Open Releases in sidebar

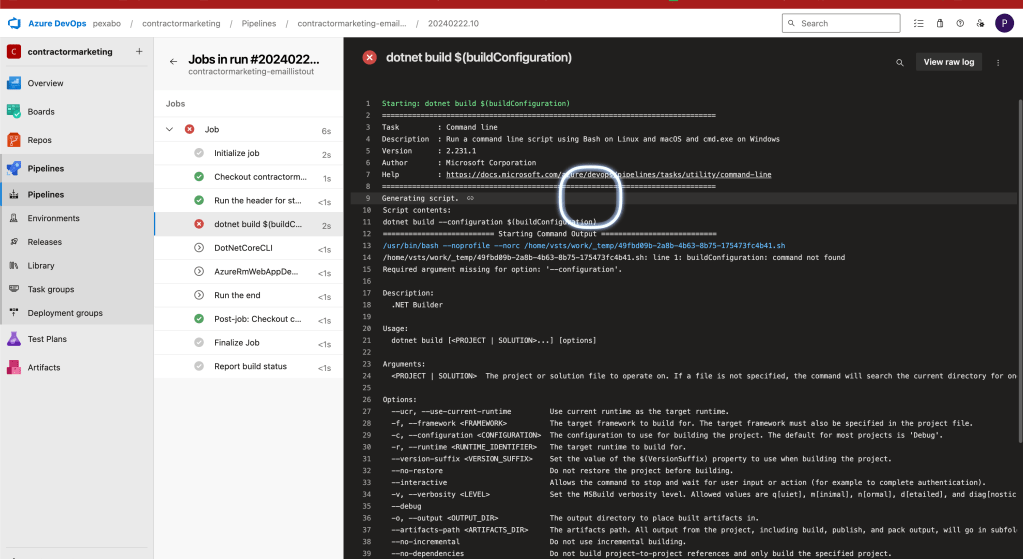pos(77,241)
